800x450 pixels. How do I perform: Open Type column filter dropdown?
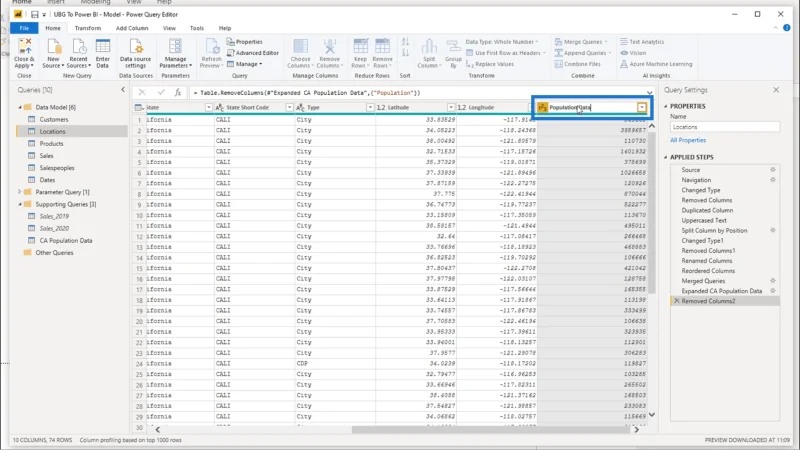click(370, 107)
